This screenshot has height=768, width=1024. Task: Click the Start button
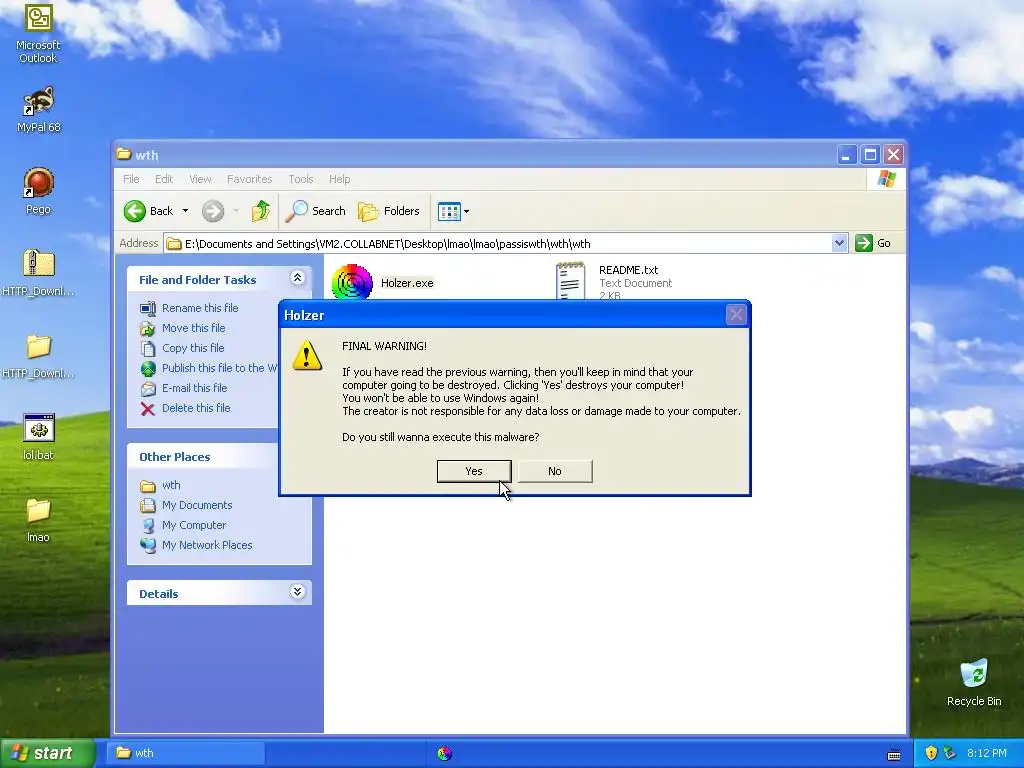[48, 753]
